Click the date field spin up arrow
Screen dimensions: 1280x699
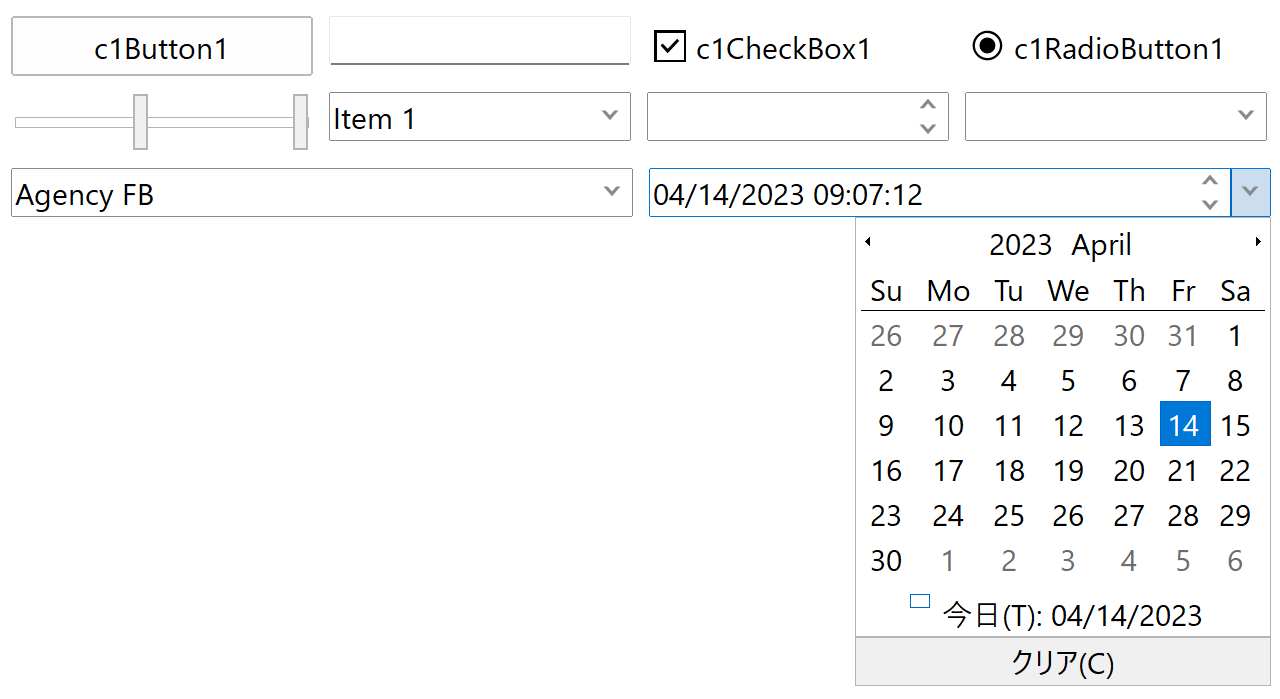[x=1210, y=181]
